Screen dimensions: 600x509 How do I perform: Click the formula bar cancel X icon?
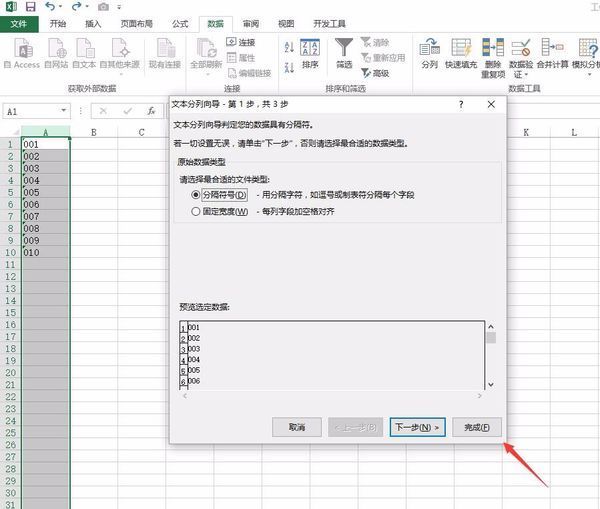tap(103, 111)
